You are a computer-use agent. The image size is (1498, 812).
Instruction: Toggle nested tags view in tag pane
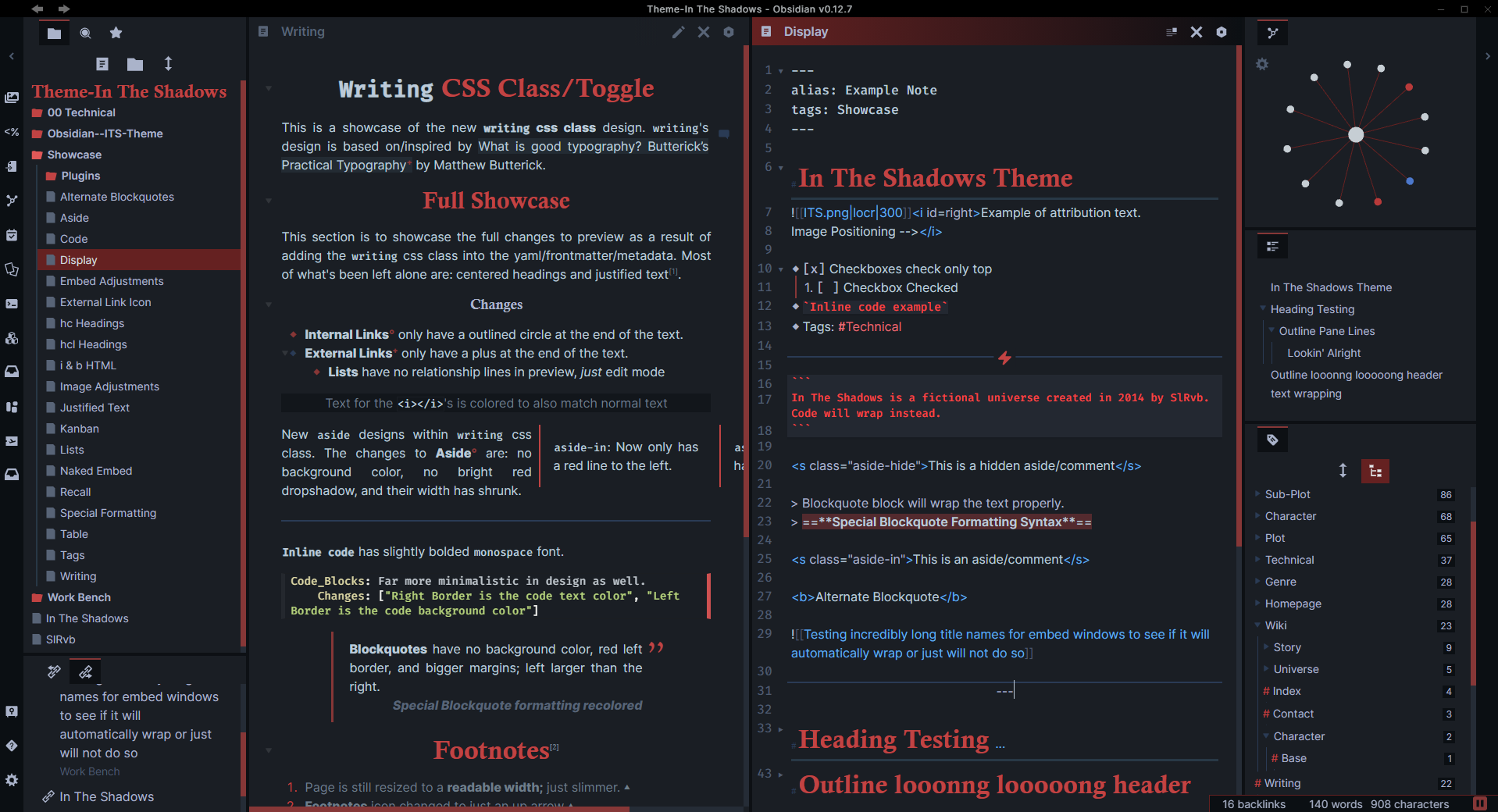pos(1375,471)
